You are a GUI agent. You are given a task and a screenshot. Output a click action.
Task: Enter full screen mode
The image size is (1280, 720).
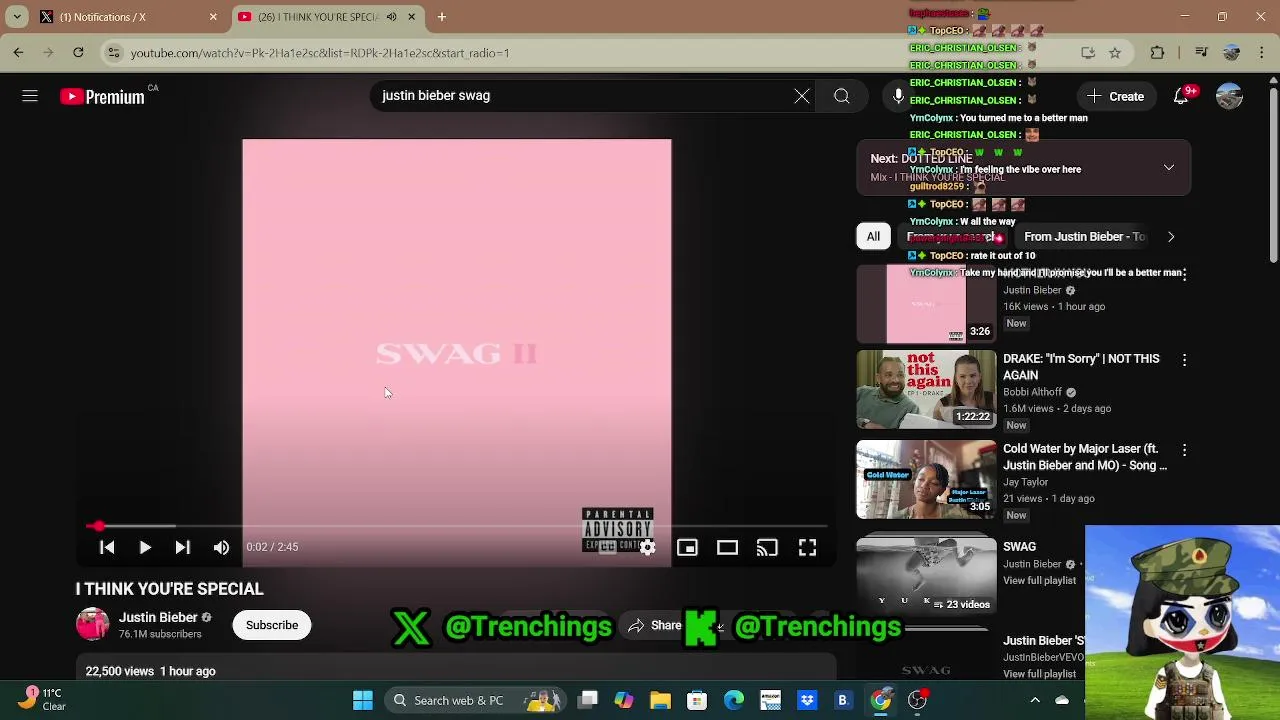[807, 547]
